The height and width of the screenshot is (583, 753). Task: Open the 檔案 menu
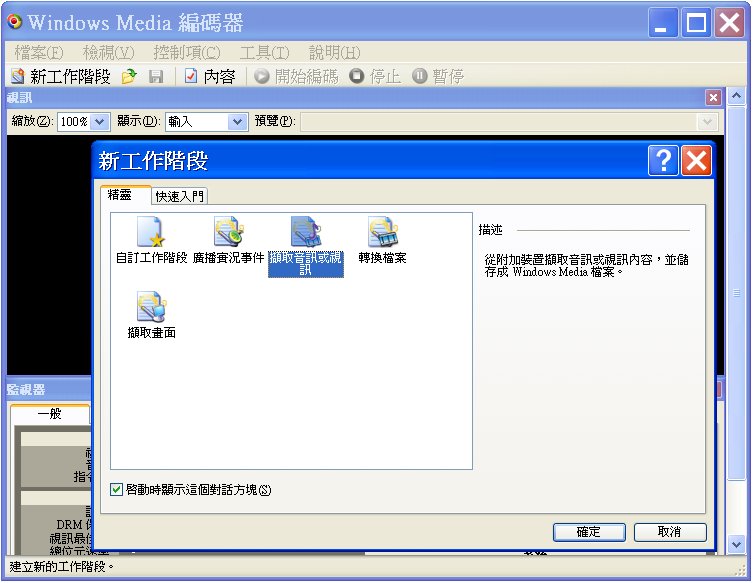38,52
